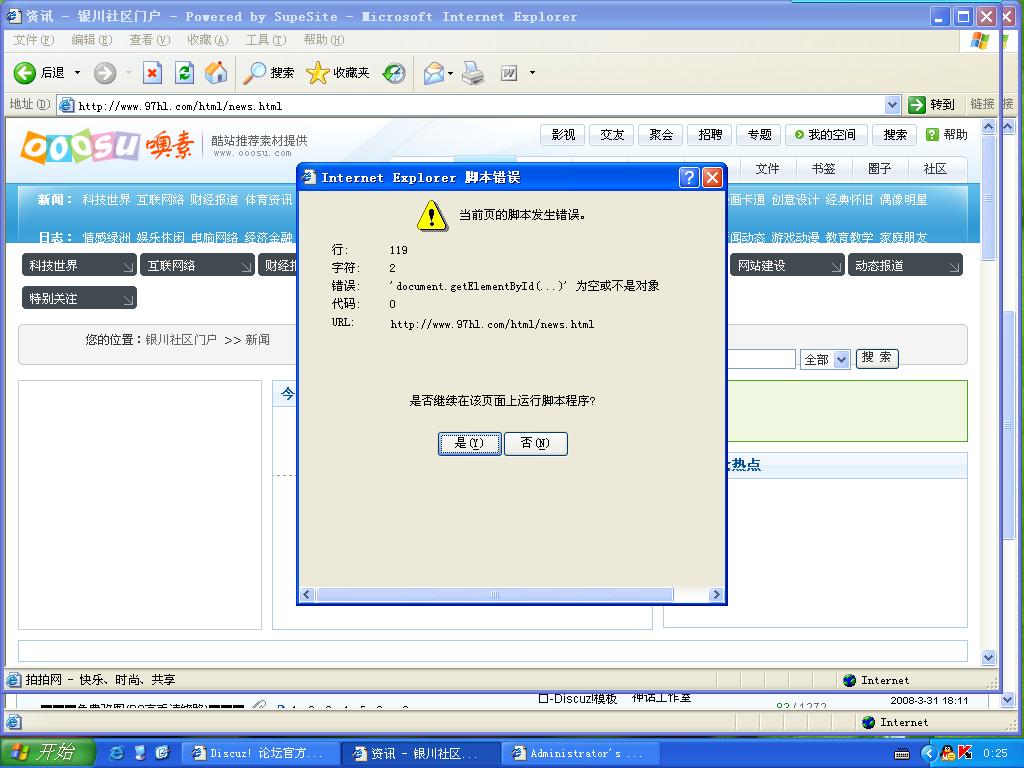This screenshot has height=768, width=1024.
Task: Go to the Home page icon
Action: point(216,72)
